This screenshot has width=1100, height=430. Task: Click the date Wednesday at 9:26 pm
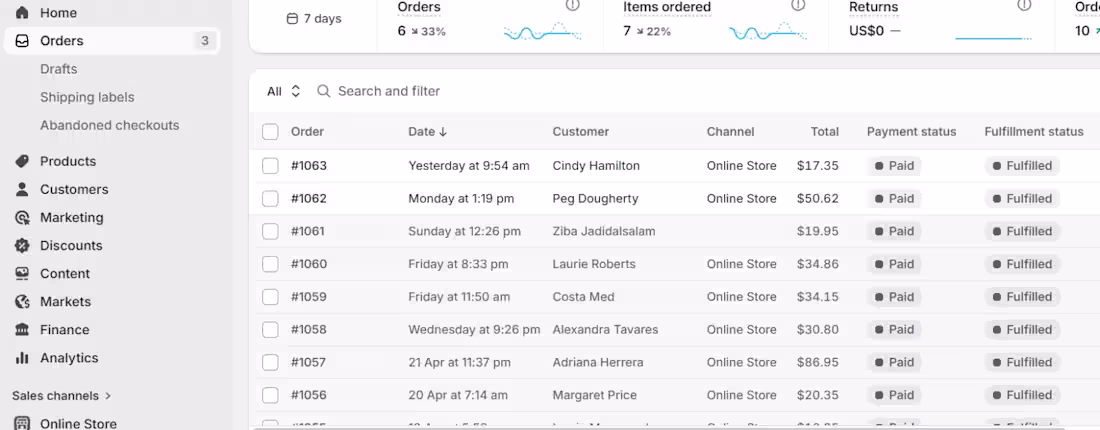click(474, 330)
